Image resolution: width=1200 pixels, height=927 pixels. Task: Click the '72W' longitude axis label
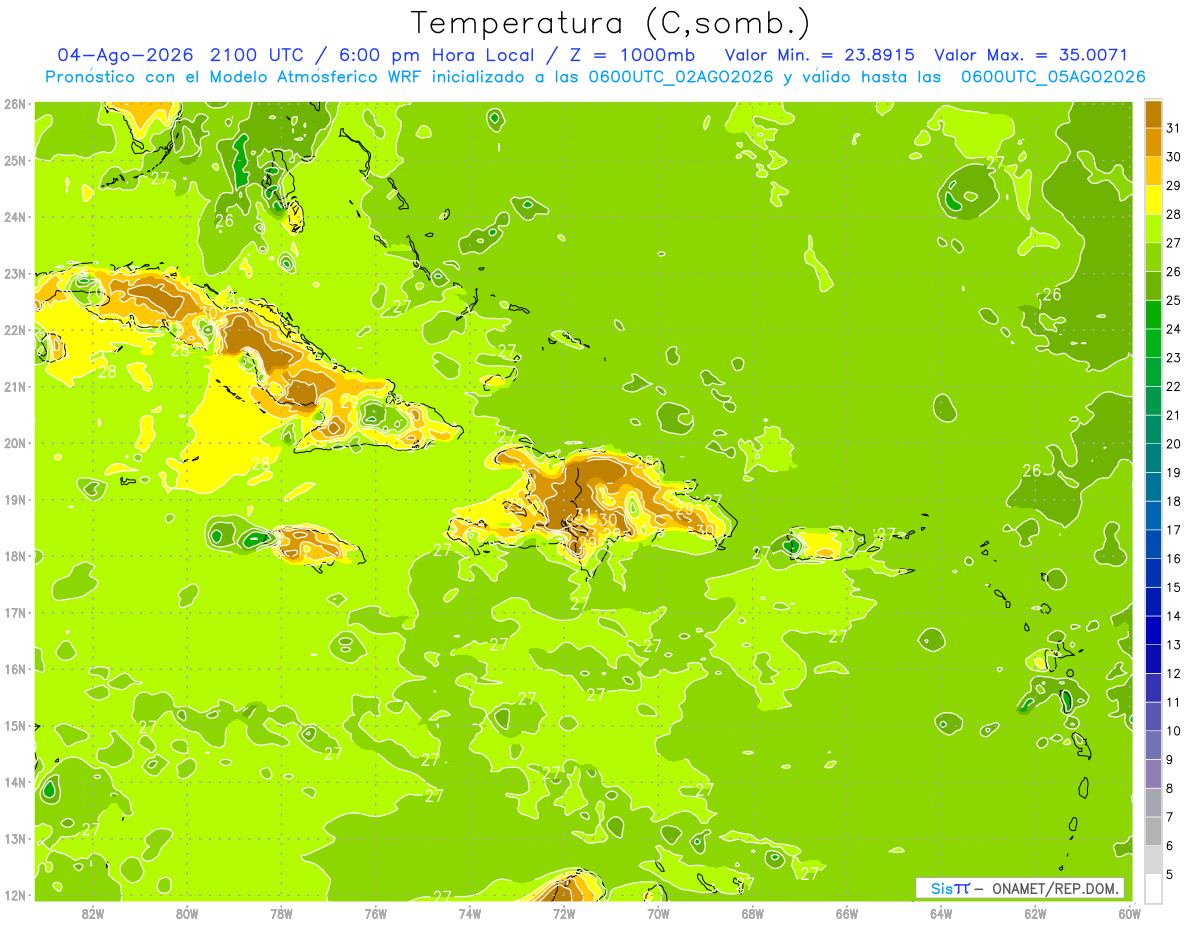(564, 913)
